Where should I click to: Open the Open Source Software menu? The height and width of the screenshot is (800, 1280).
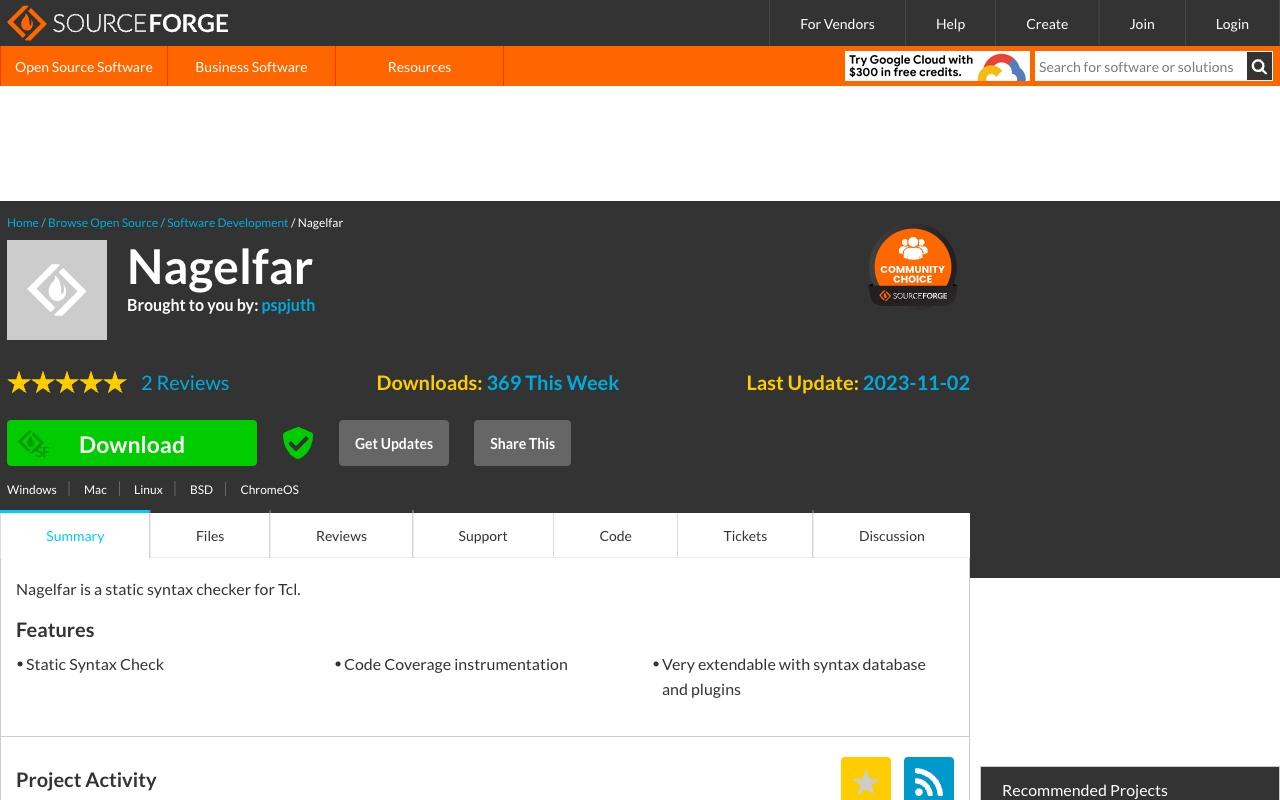84,67
